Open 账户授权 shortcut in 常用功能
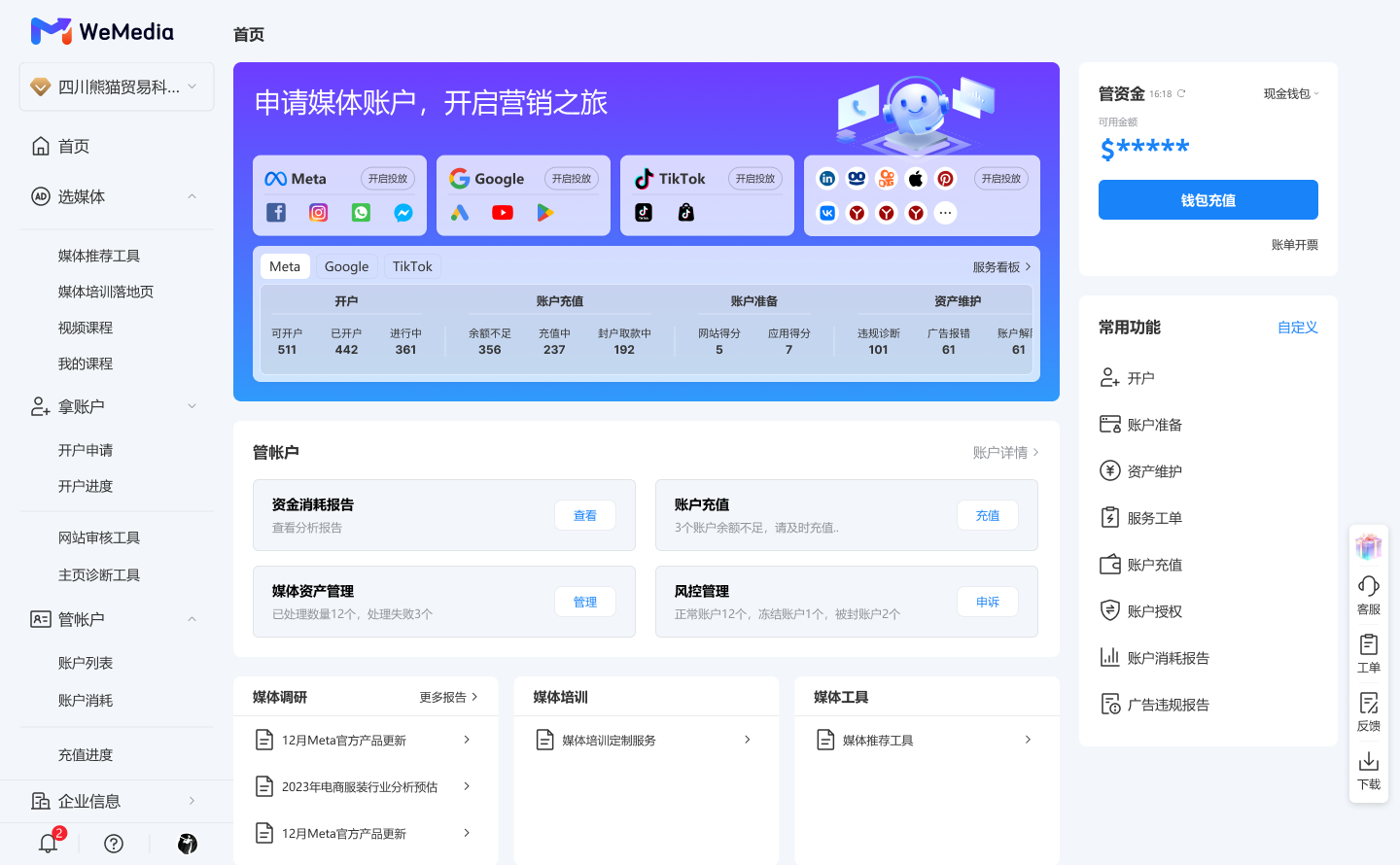1400x865 pixels. pyautogui.click(x=1141, y=611)
